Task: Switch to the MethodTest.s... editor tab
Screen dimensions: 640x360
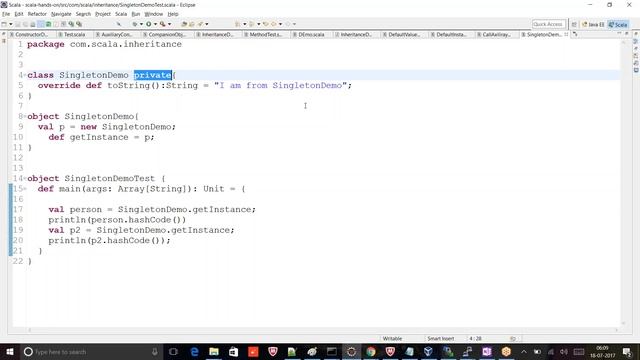Action: coord(265,35)
